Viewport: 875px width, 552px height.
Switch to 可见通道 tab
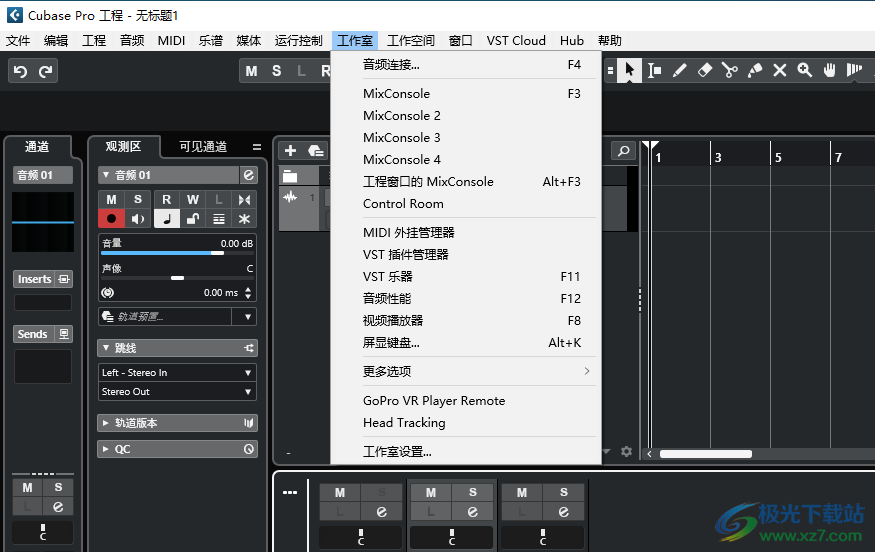(203, 147)
